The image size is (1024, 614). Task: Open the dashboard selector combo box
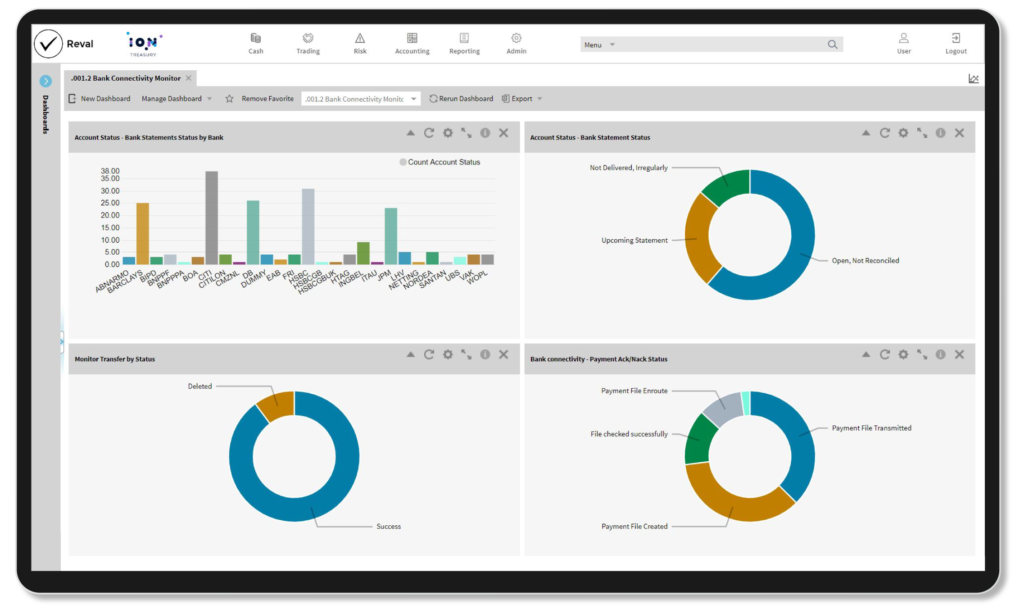360,99
